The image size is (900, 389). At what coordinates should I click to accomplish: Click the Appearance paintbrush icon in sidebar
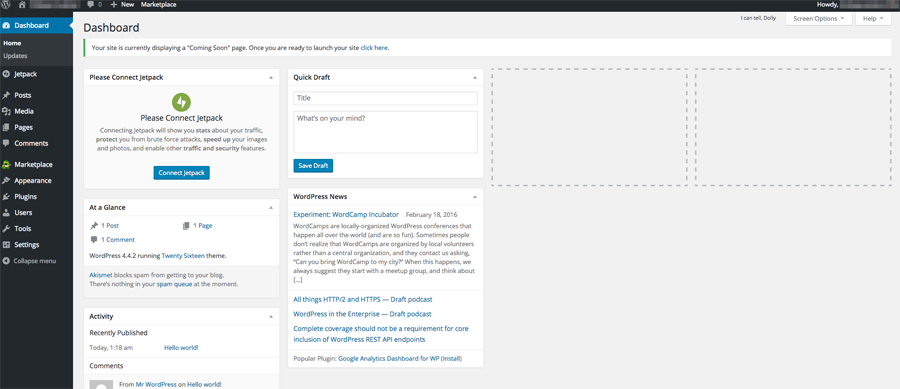(6, 181)
